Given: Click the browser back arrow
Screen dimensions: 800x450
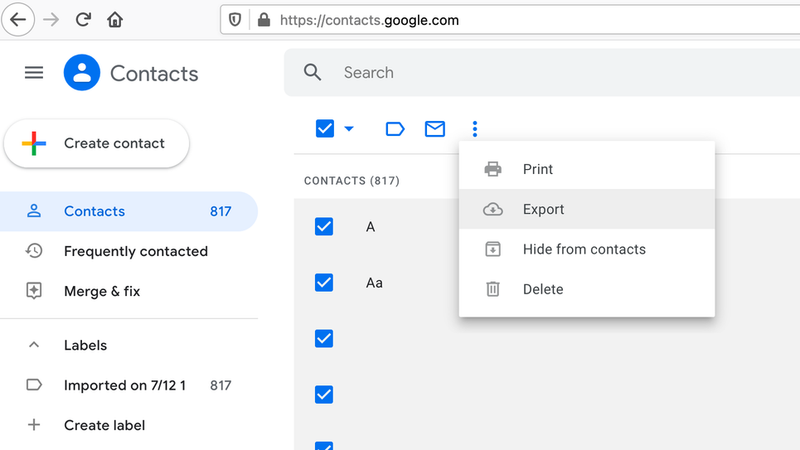Looking at the screenshot, I should click(x=19, y=19).
